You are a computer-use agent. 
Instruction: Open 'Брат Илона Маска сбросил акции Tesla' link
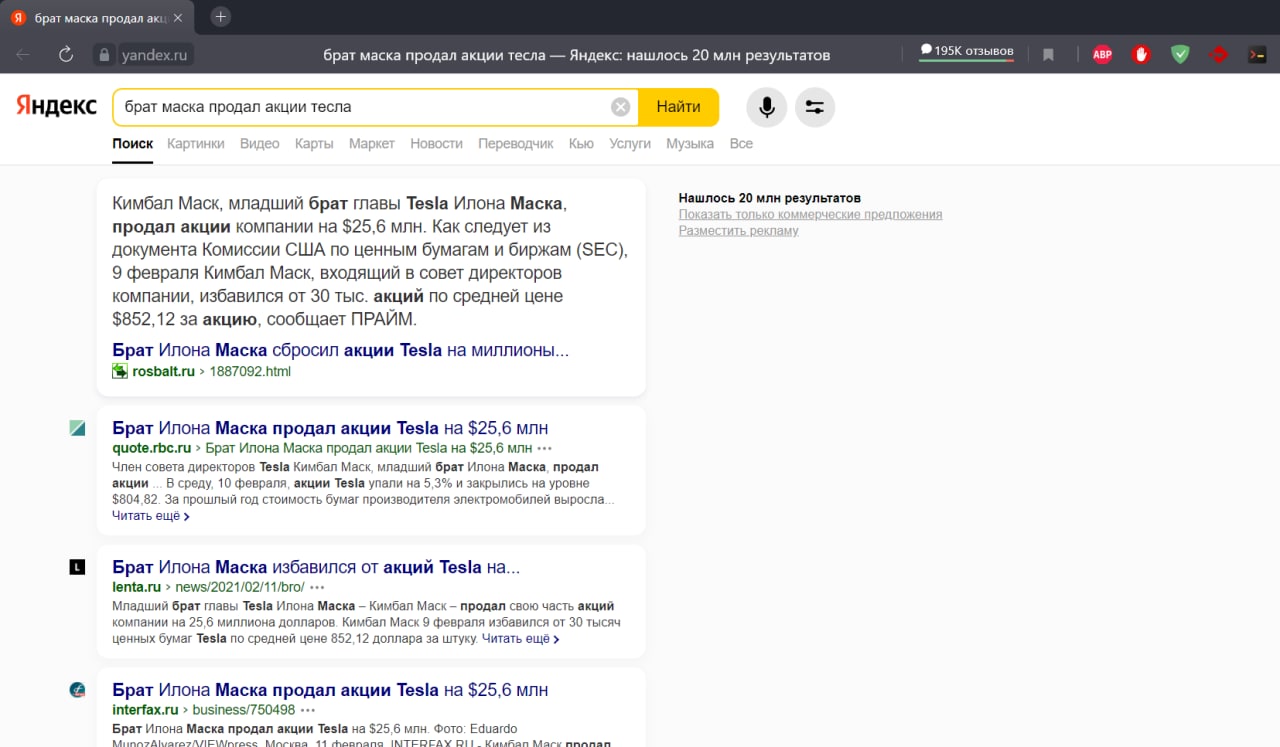pyautogui.click(x=341, y=350)
